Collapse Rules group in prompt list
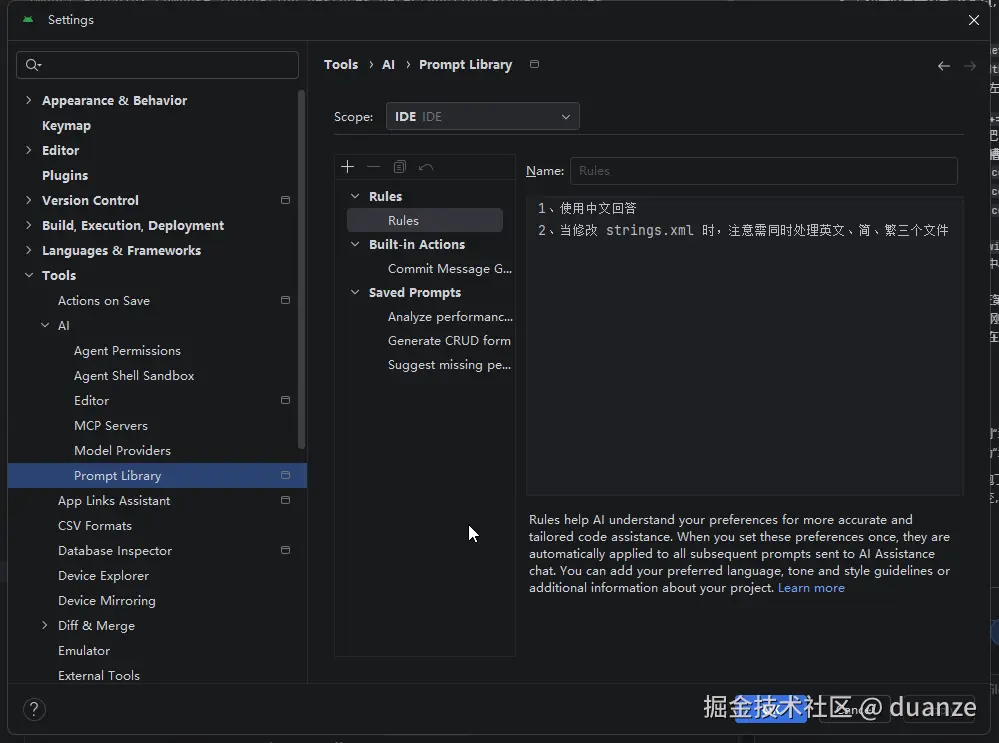 pos(355,196)
